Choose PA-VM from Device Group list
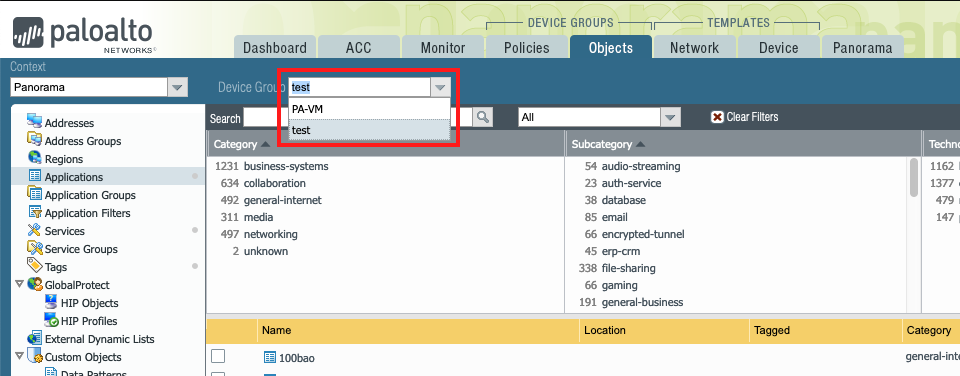960x376 pixels. [369, 108]
